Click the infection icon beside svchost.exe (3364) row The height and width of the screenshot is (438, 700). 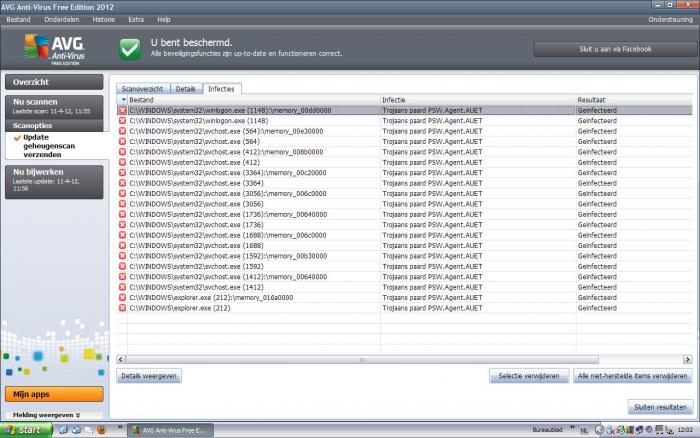coord(122,183)
